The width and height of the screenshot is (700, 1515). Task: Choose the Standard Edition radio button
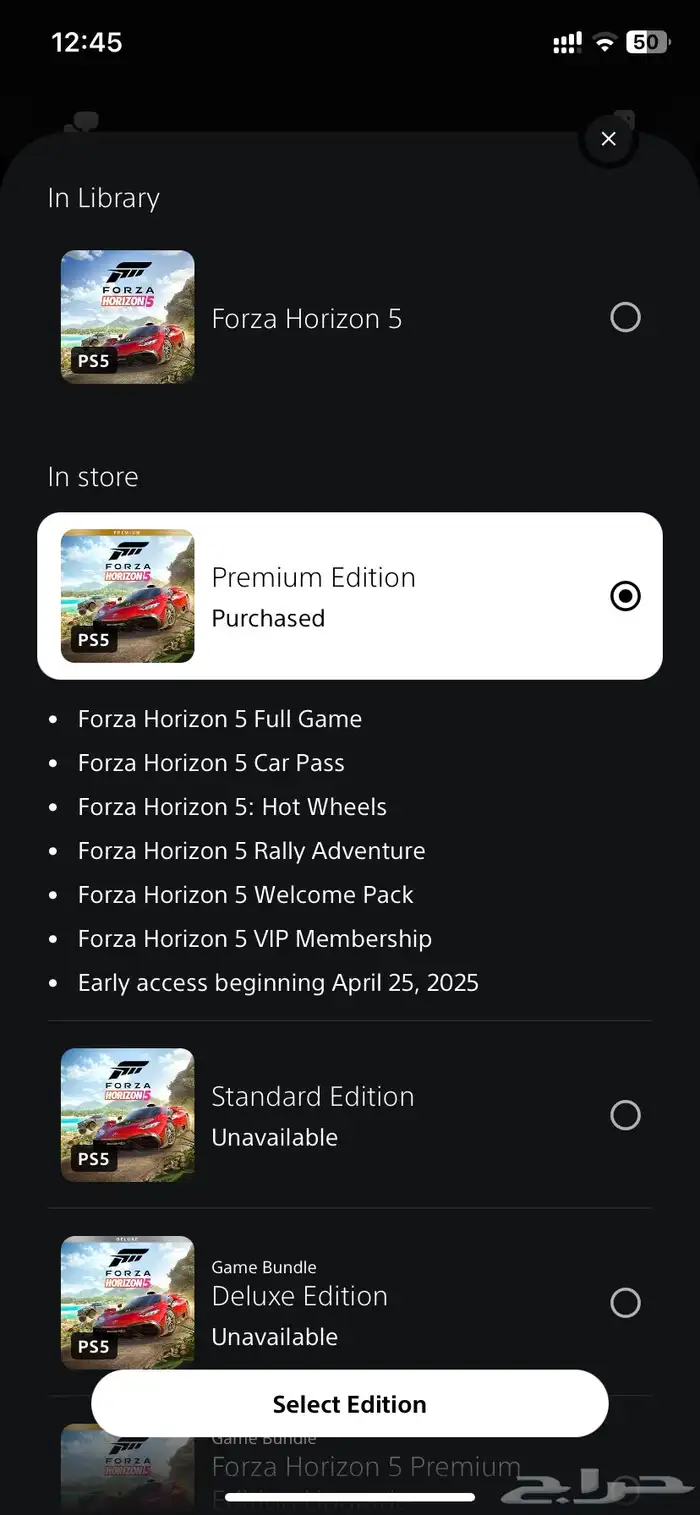[625, 1115]
